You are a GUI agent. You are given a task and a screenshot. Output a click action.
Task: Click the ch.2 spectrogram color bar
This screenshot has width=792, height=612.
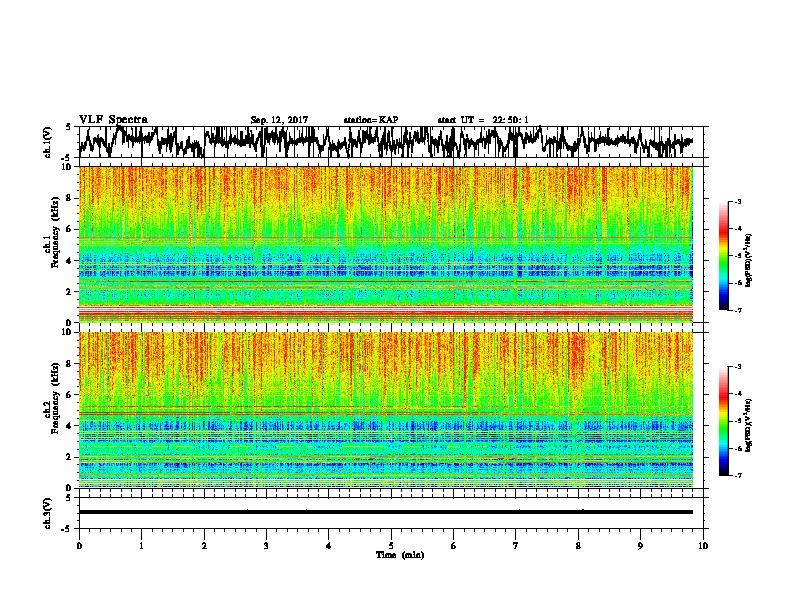click(724, 421)
